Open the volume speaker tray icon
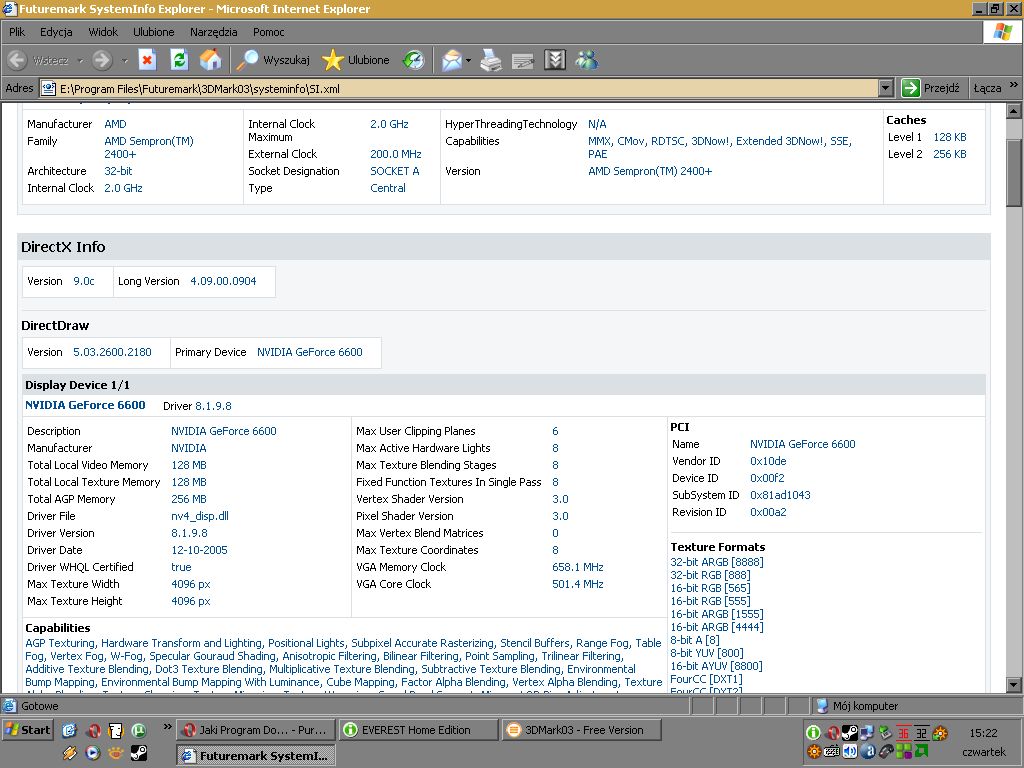 [850, 751]
